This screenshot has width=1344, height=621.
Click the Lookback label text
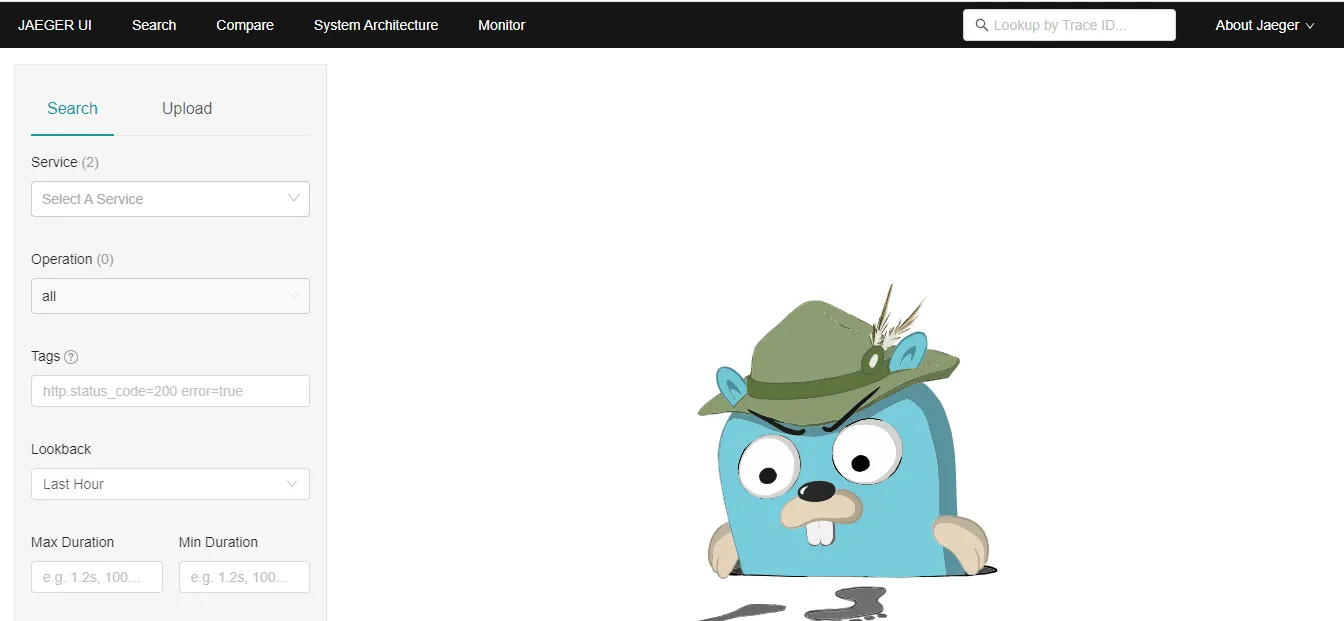61,449
